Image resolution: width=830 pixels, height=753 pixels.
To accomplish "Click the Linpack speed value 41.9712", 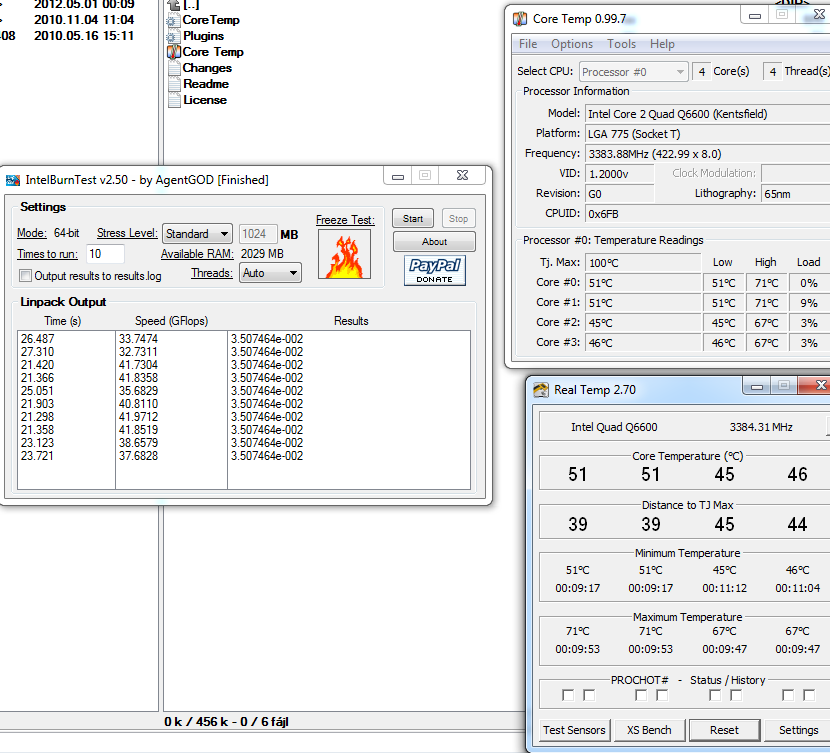I will pyautogui.click(x=138, y=417).
